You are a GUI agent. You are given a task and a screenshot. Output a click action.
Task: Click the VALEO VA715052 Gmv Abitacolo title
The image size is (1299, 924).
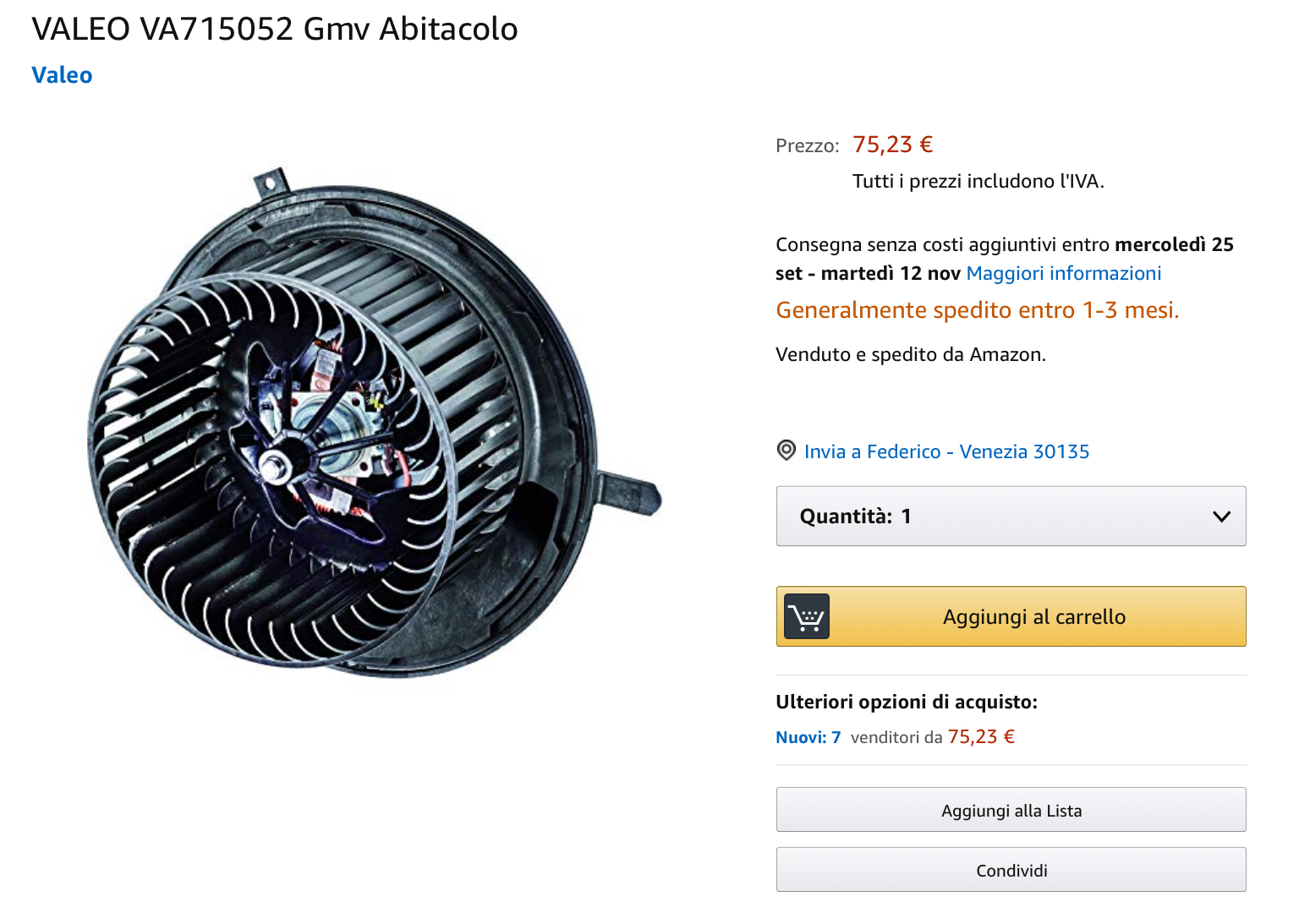pos(275,29)
